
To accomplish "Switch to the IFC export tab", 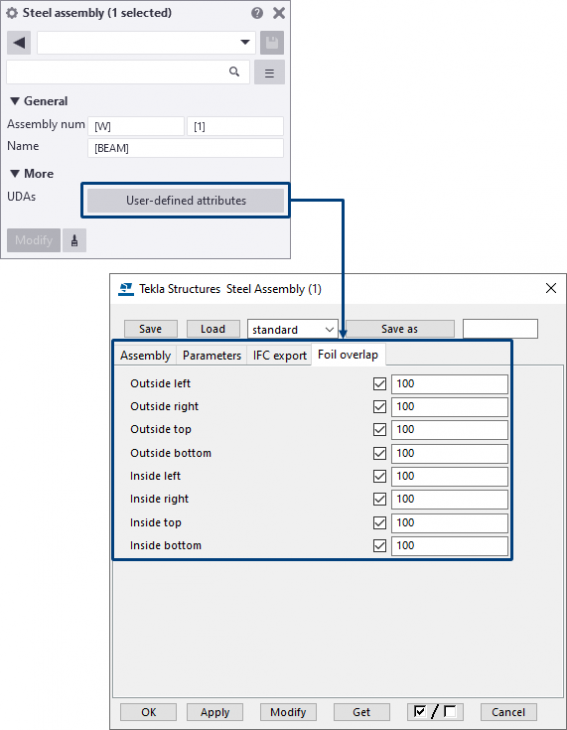I will pos(279,356).
